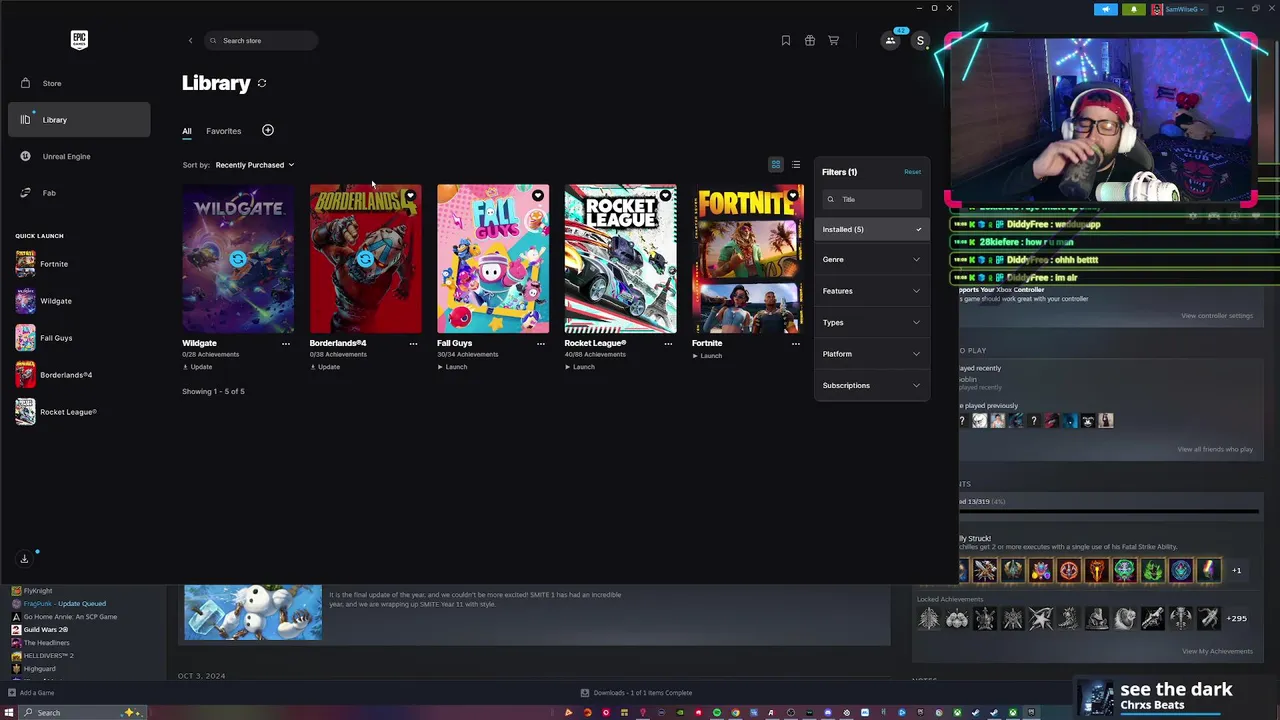Open the Windows Start button

10,713
